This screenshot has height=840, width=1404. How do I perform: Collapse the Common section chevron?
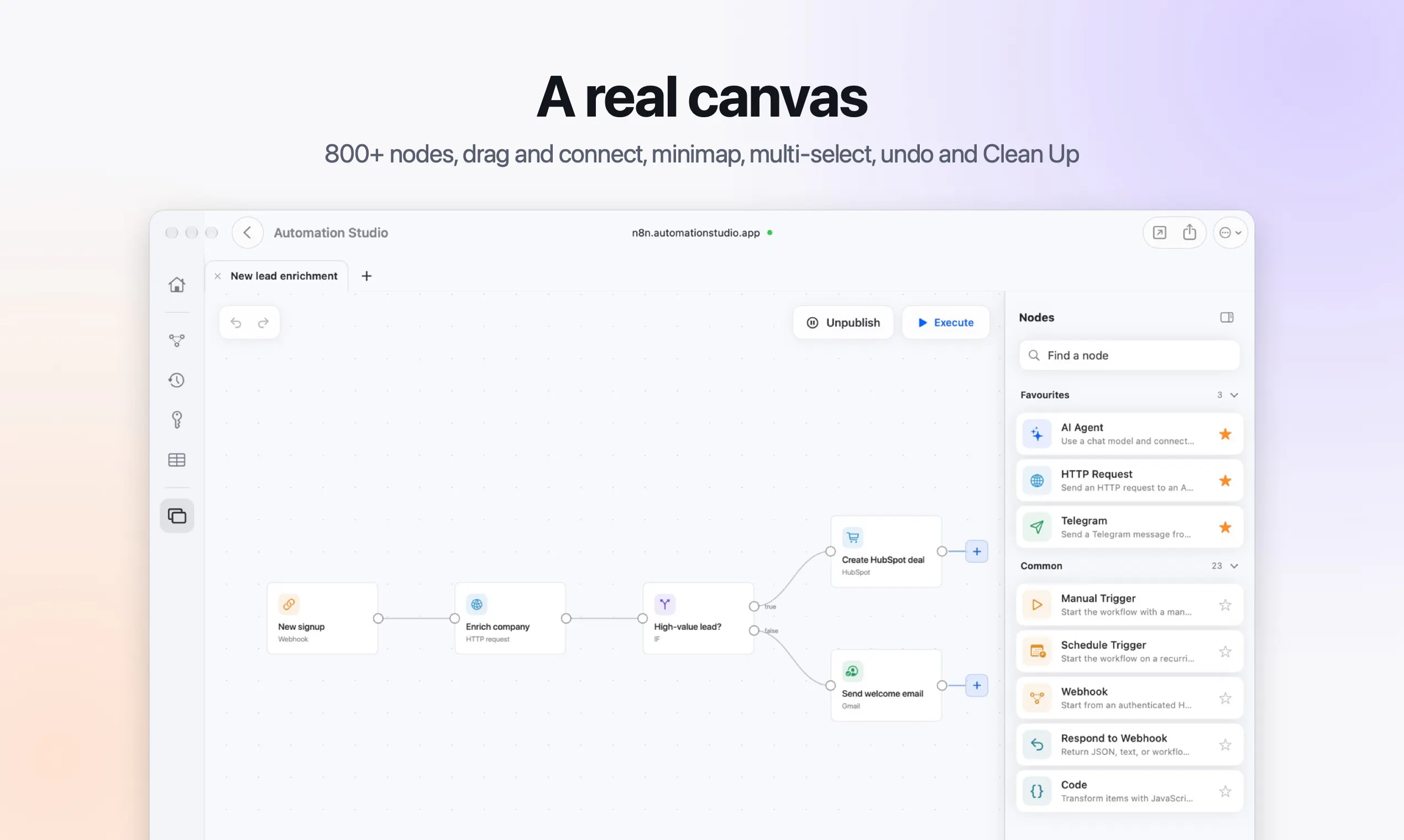pyautogui.click(x=1234, y=566)
